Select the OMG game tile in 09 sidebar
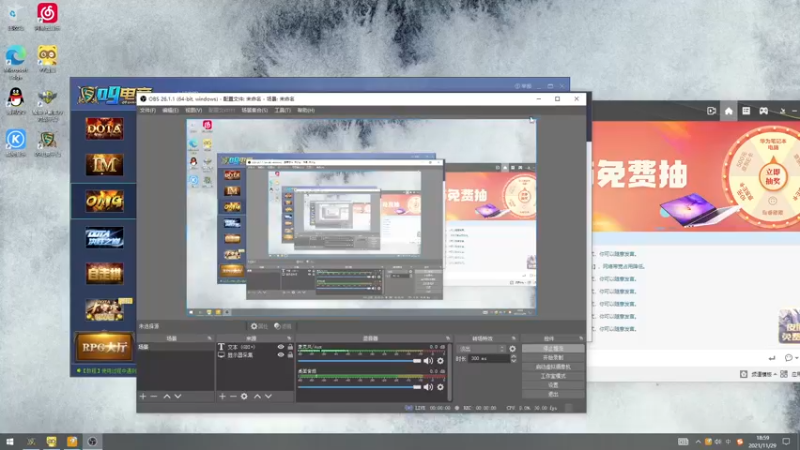Viewport: 800px width, 450px height. tap(104, 201)
